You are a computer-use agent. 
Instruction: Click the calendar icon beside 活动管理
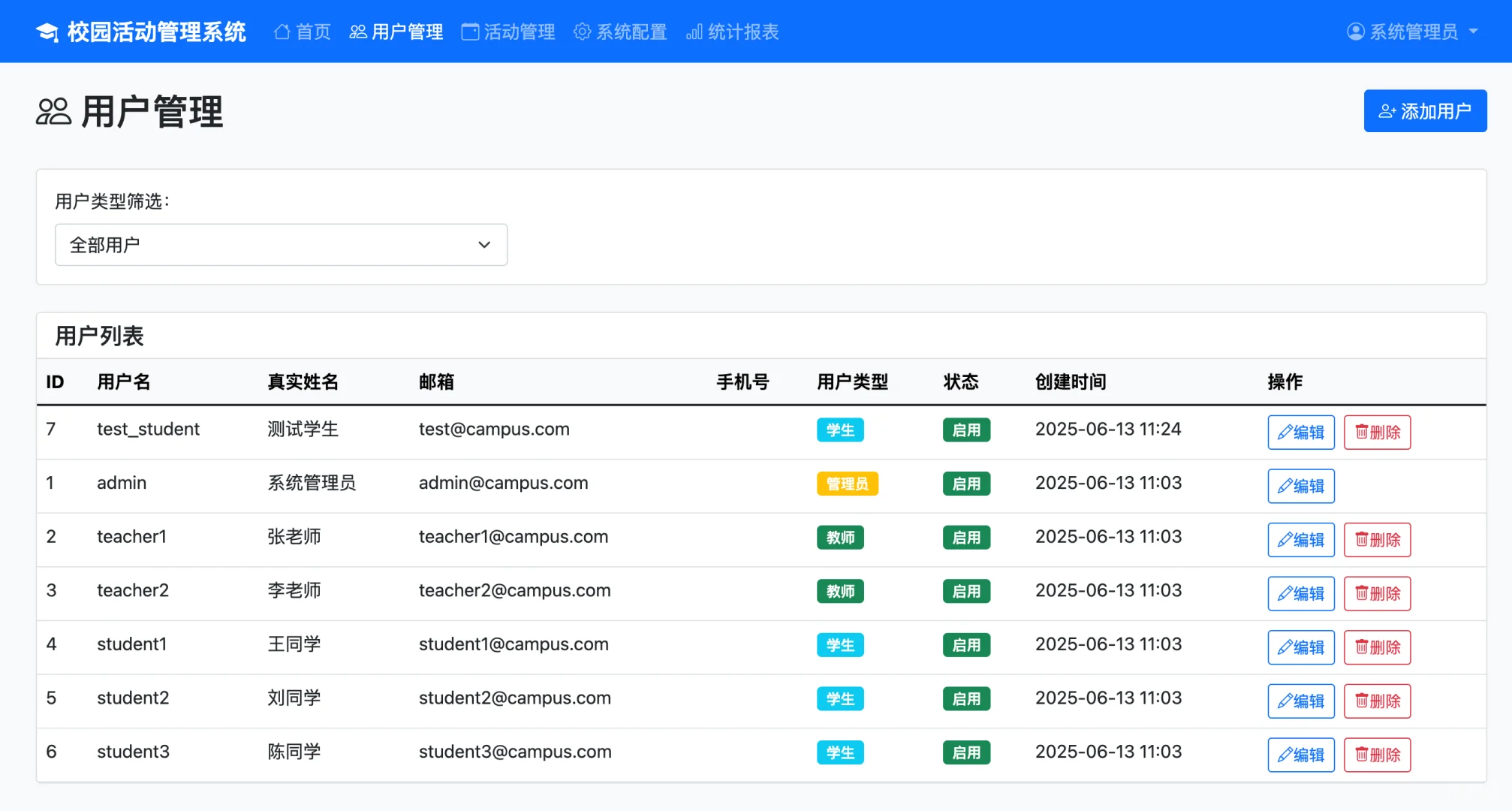coord(468,31)
